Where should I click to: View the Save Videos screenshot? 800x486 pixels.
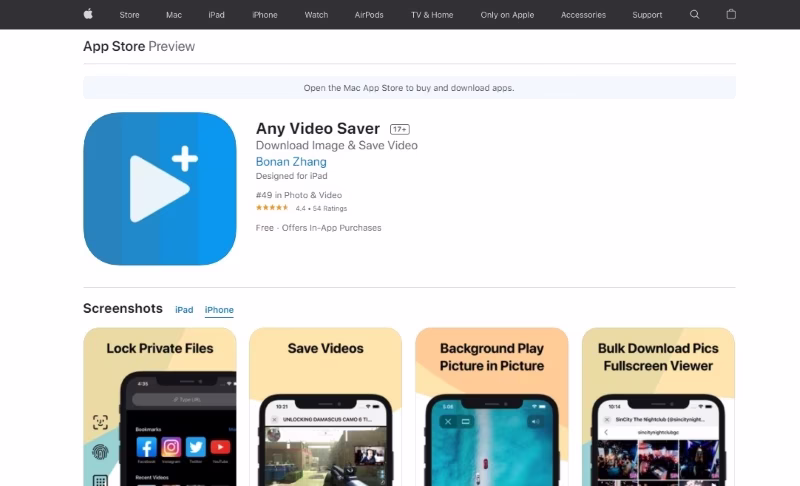click(326, 406)
